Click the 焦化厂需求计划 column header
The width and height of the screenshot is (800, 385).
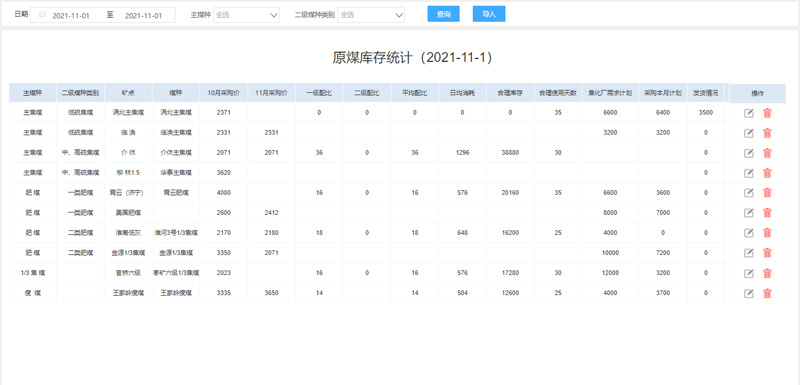pyautogui.click(x=610, y=93)
